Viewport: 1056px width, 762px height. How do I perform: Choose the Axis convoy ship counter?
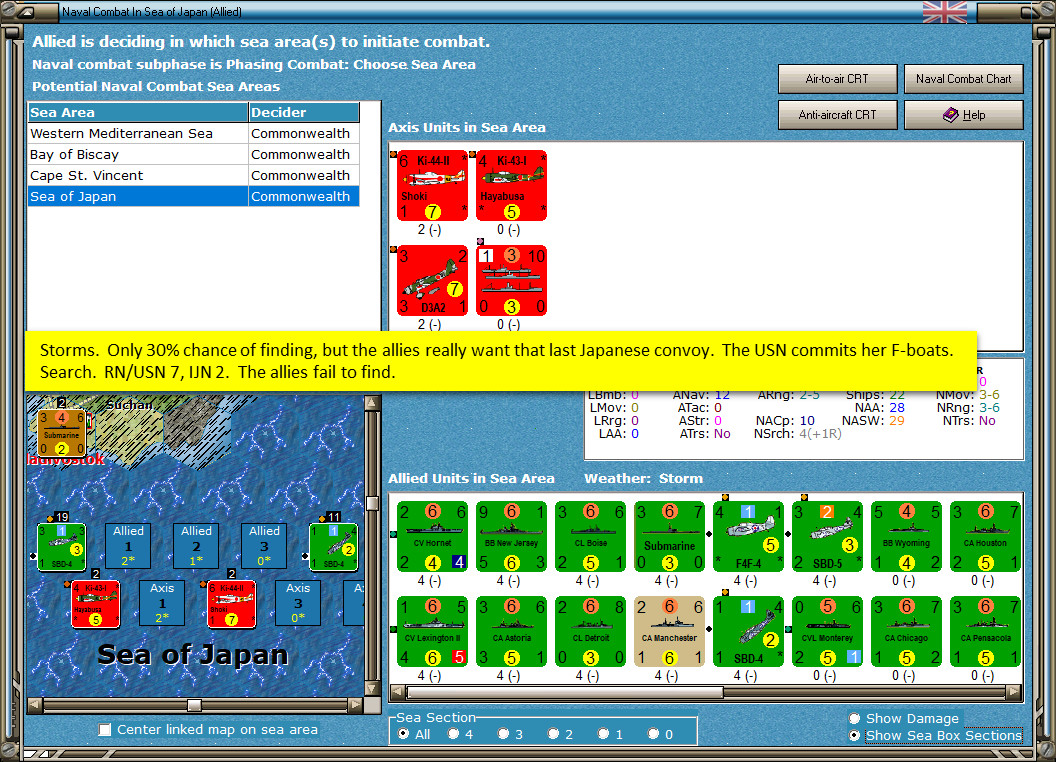511,280
